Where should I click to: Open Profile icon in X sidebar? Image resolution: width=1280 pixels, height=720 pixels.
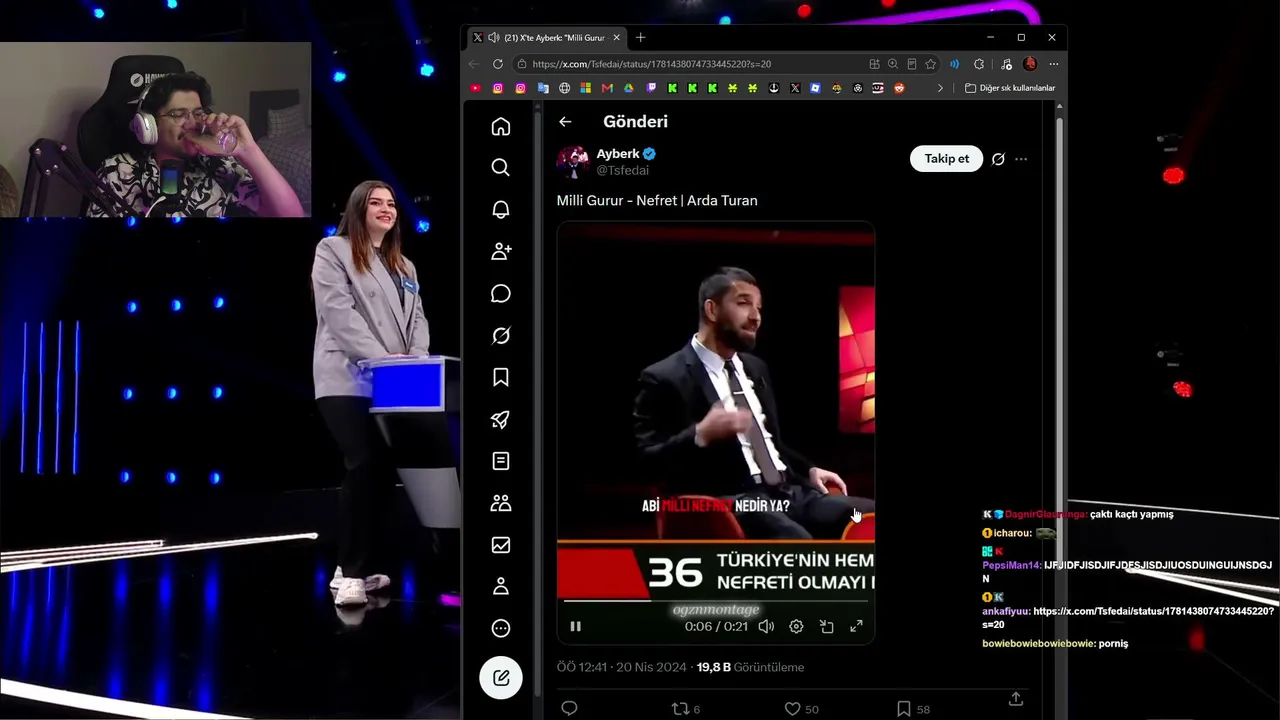(501, 586)
